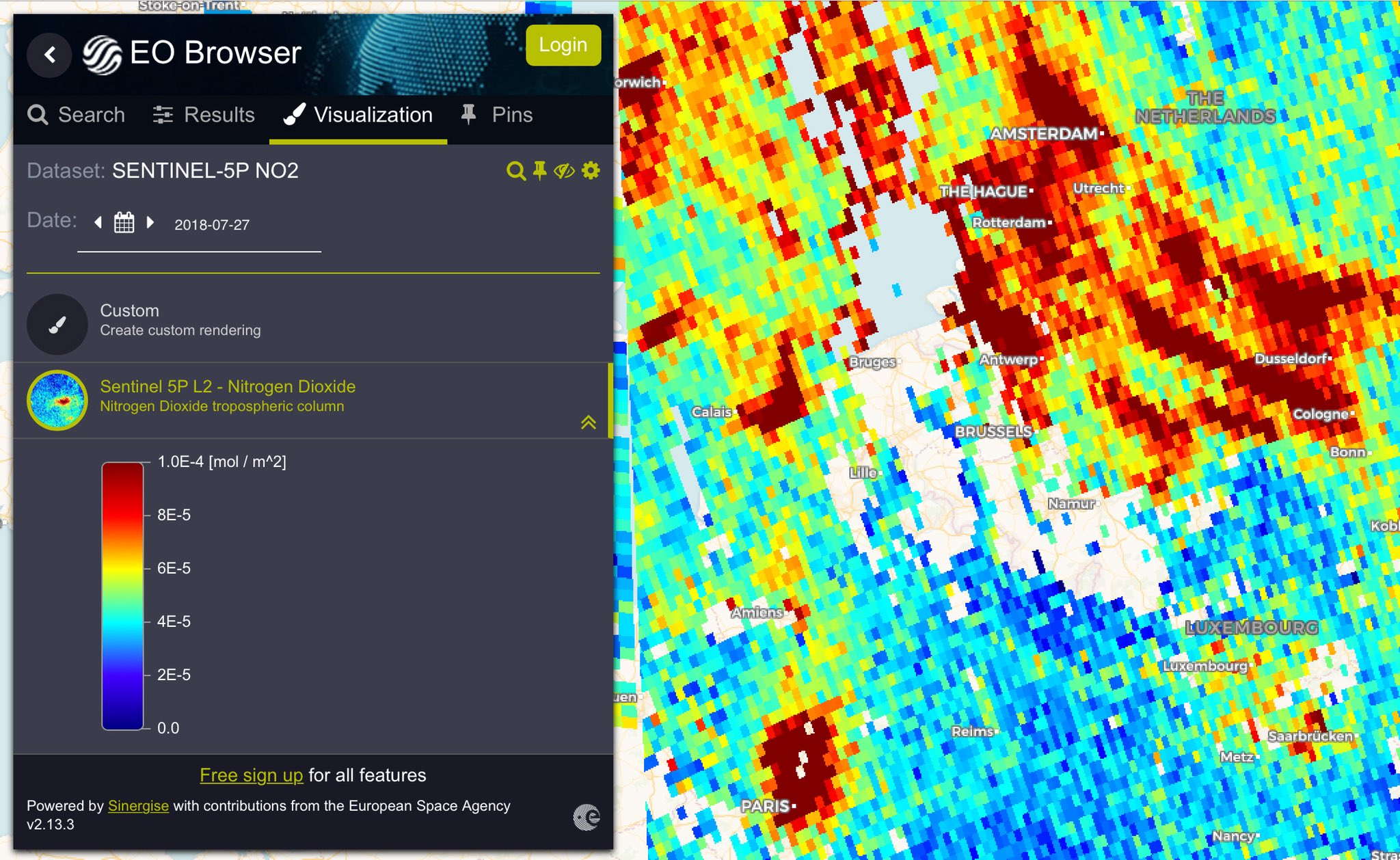Viewport: 1400px width, 860px height.
Task: Follow the Free sign up link
Action: point(251,775)
